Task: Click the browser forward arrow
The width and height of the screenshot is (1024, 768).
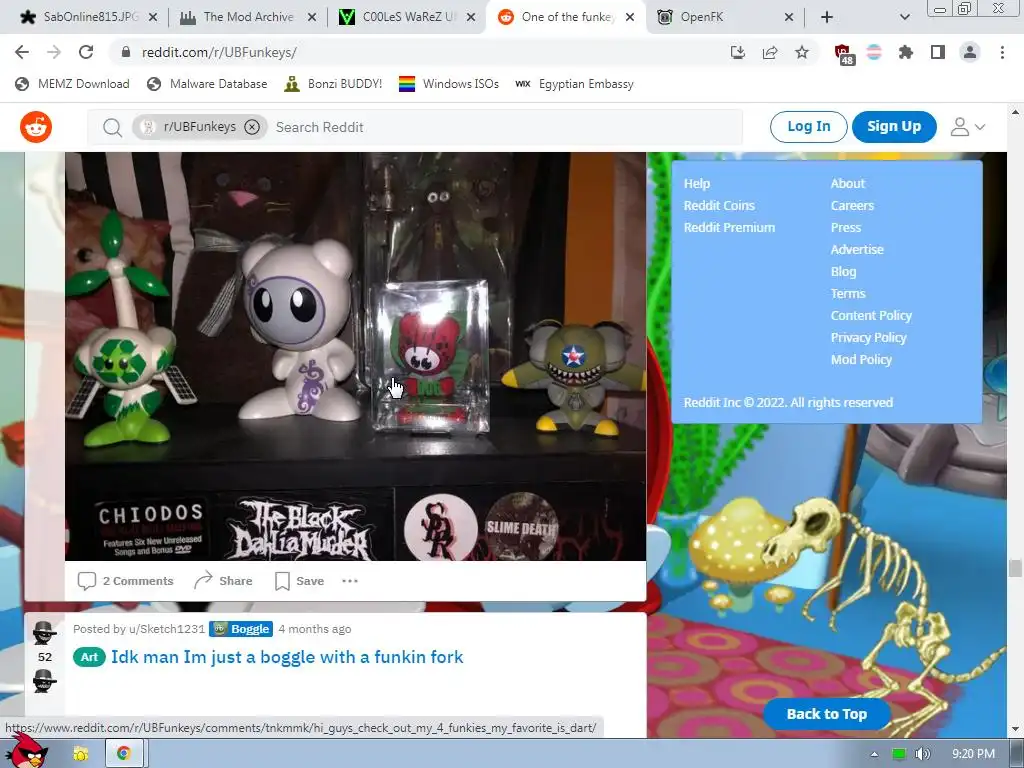Action: pyautogui.click(x=54, y=52)
